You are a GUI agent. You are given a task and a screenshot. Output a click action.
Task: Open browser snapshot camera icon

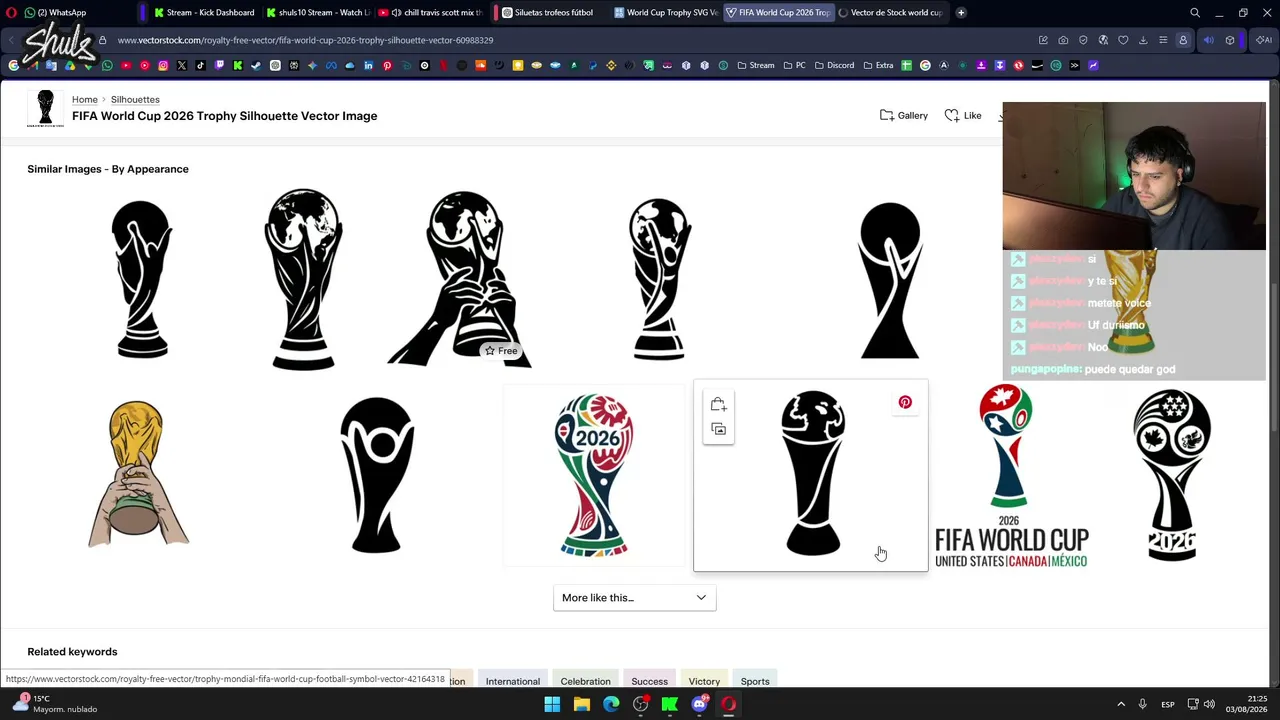point(1063,40)
